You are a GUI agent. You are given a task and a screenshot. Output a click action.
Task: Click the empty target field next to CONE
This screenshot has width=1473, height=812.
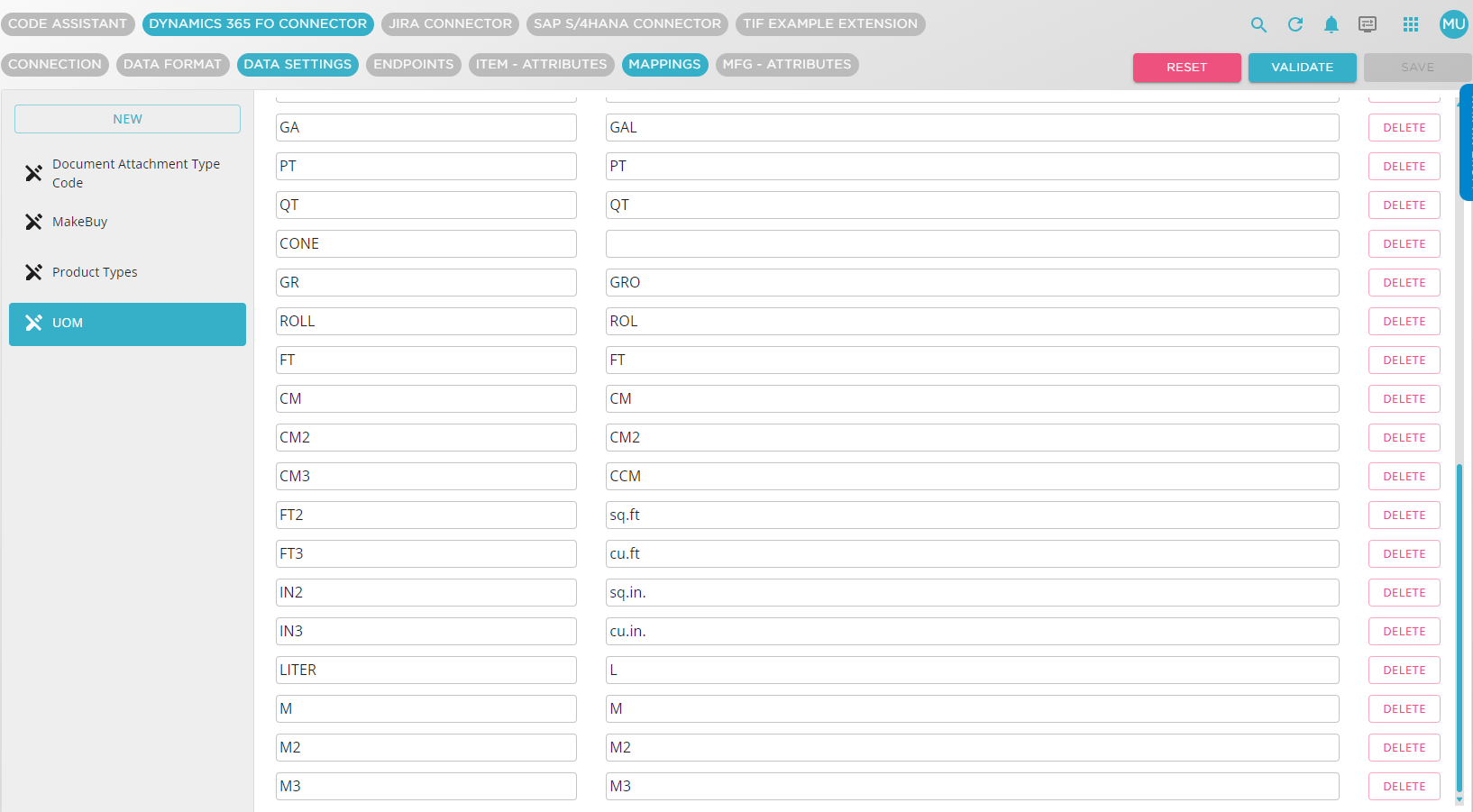(x=972, y=243)
